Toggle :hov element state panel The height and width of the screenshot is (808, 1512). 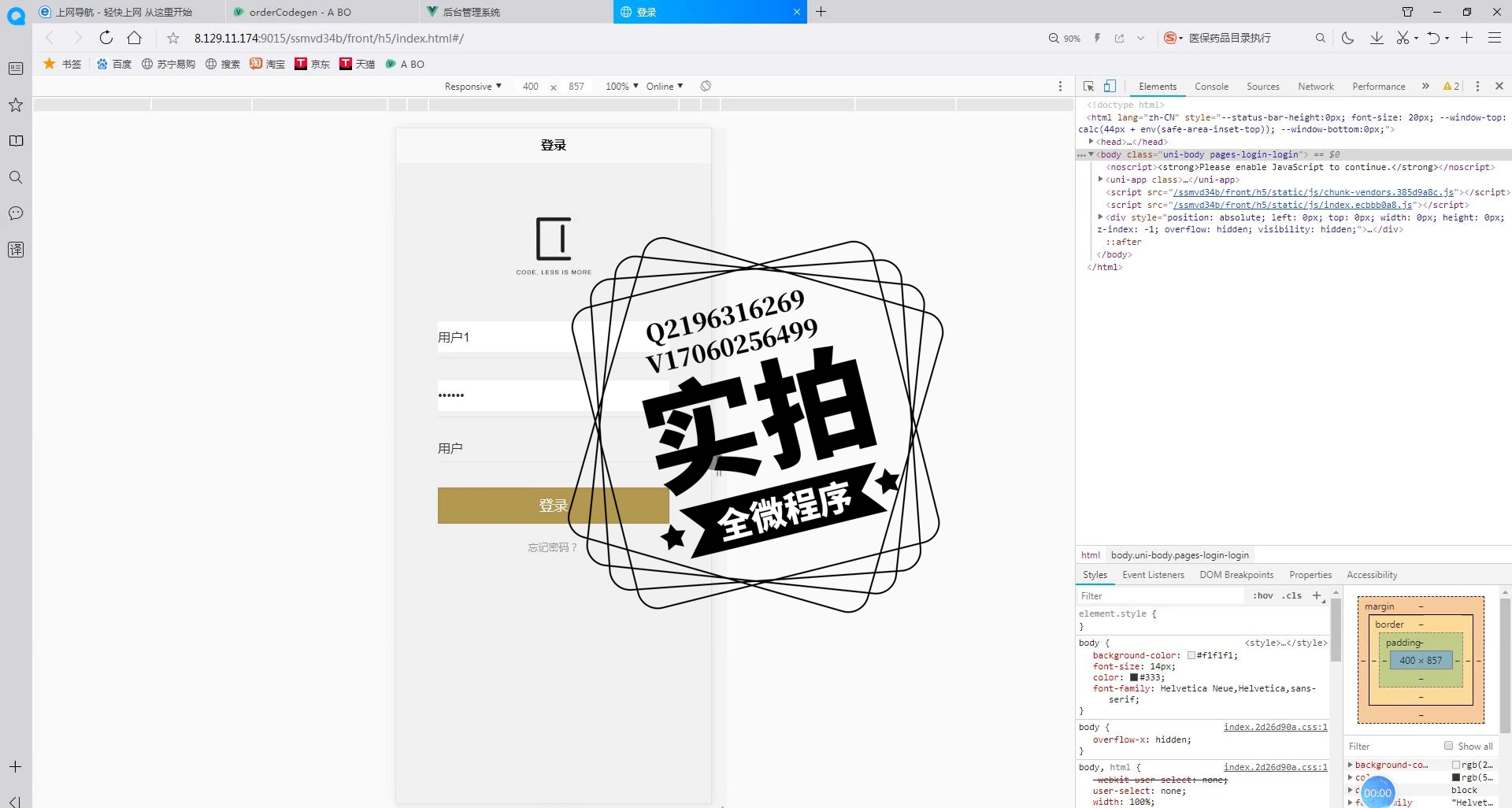[x=1263, y=596]
